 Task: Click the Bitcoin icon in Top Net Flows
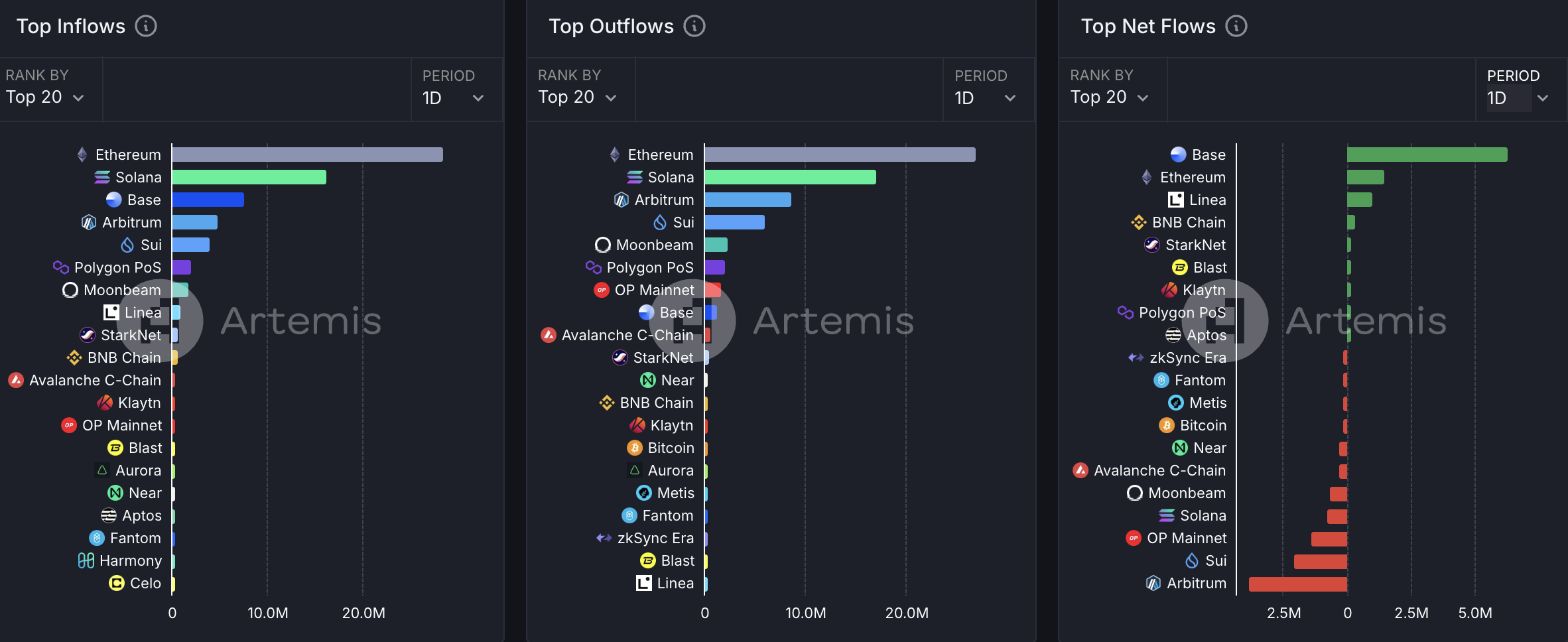click(1166, 426)
